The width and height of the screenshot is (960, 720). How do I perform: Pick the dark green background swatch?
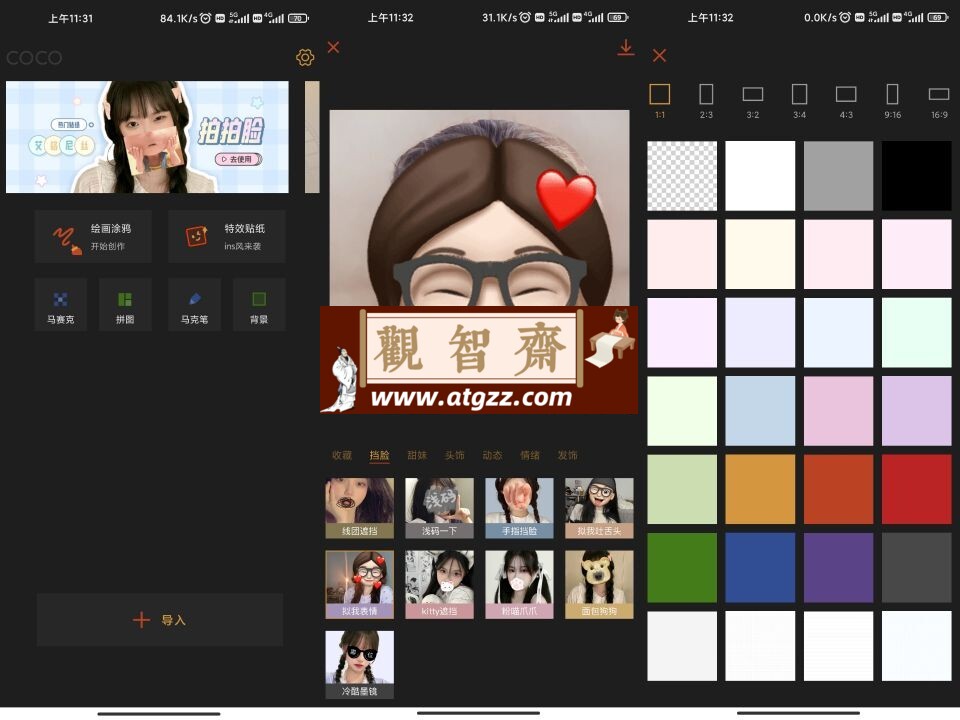click(x=682, y=568)
